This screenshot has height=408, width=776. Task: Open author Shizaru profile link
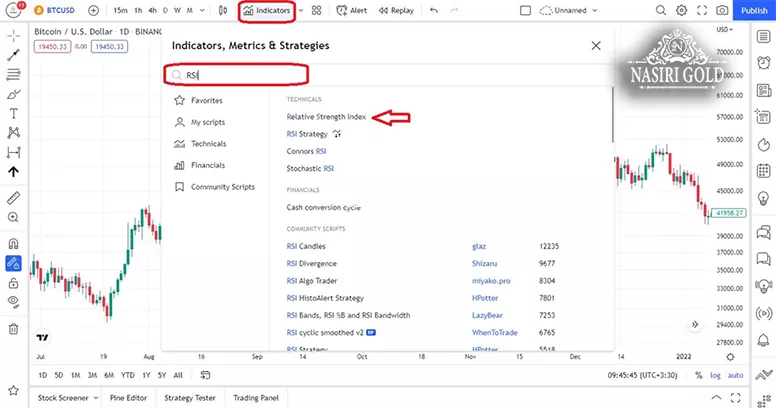pos(484,263)
